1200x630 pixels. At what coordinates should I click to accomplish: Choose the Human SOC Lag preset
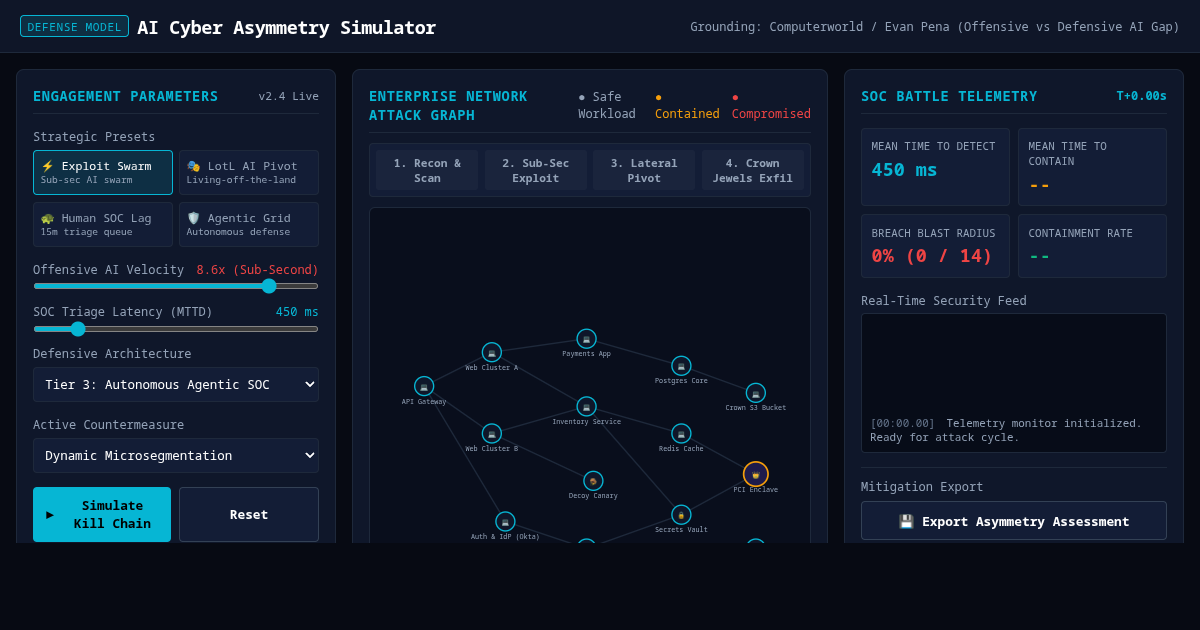tap(103, 224)
